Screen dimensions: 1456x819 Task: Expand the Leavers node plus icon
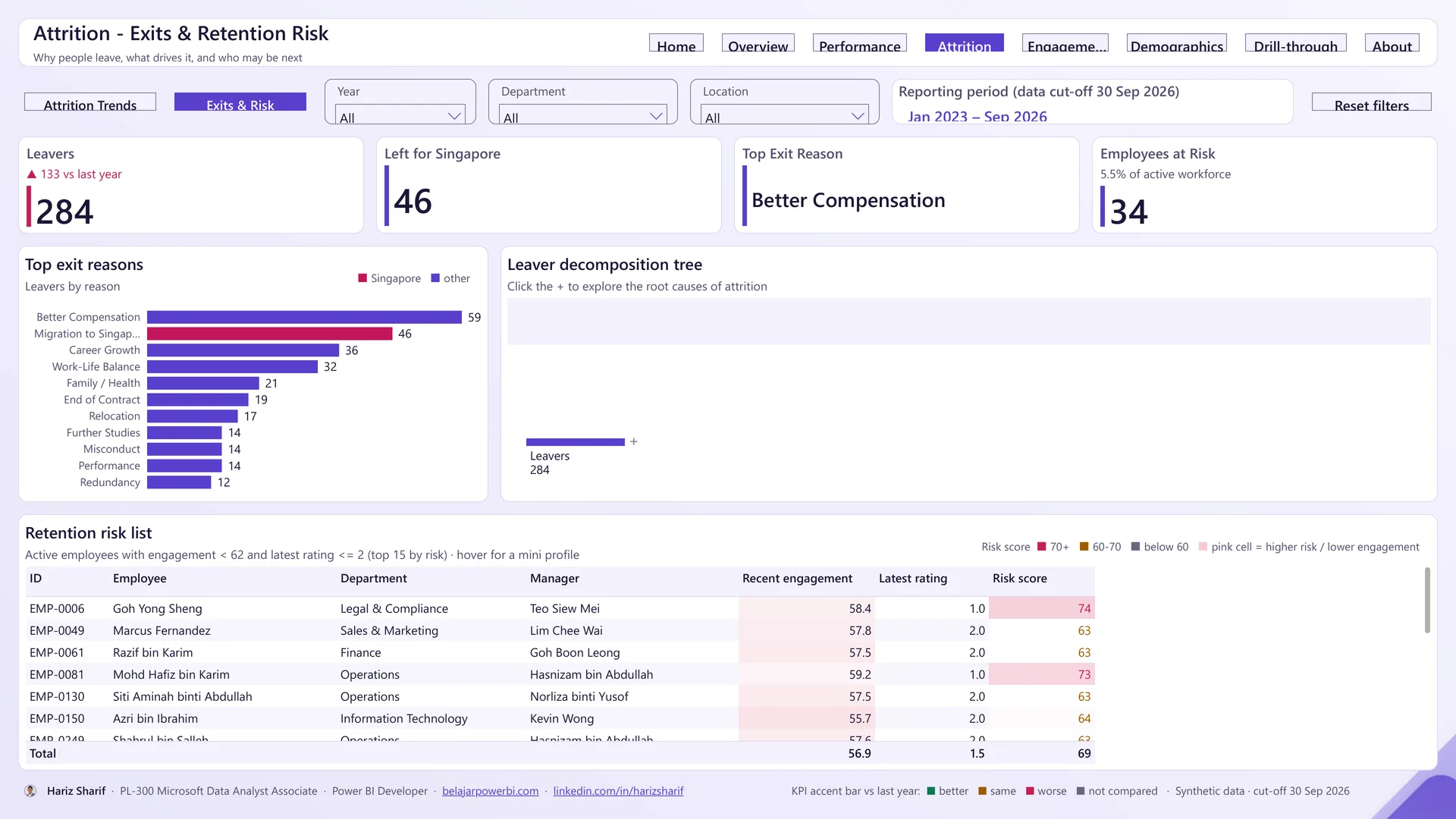tap(634, 441)
